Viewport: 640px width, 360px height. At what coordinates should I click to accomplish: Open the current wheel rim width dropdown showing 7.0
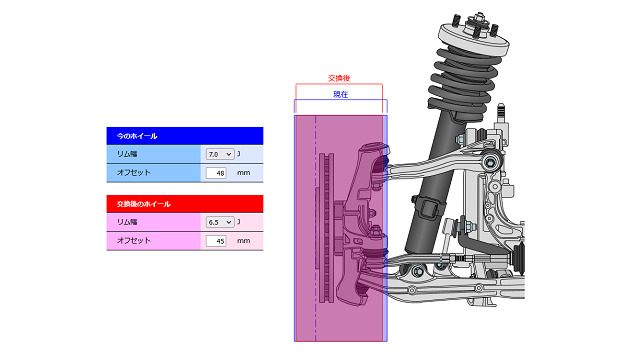[220, 154]
